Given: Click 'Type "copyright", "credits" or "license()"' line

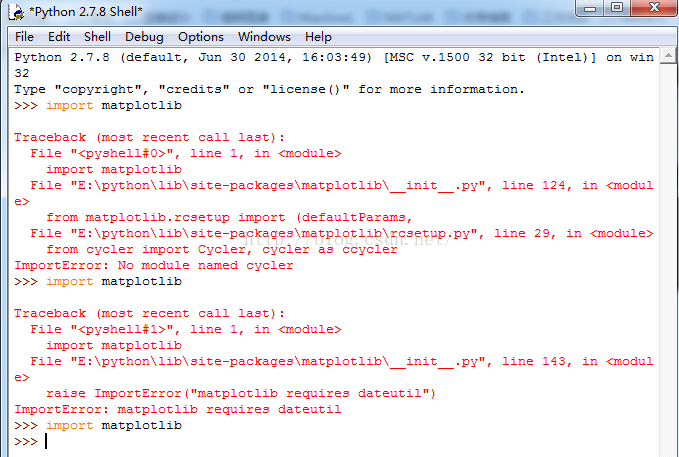Looking at the screenshot, I should (269, 89).
